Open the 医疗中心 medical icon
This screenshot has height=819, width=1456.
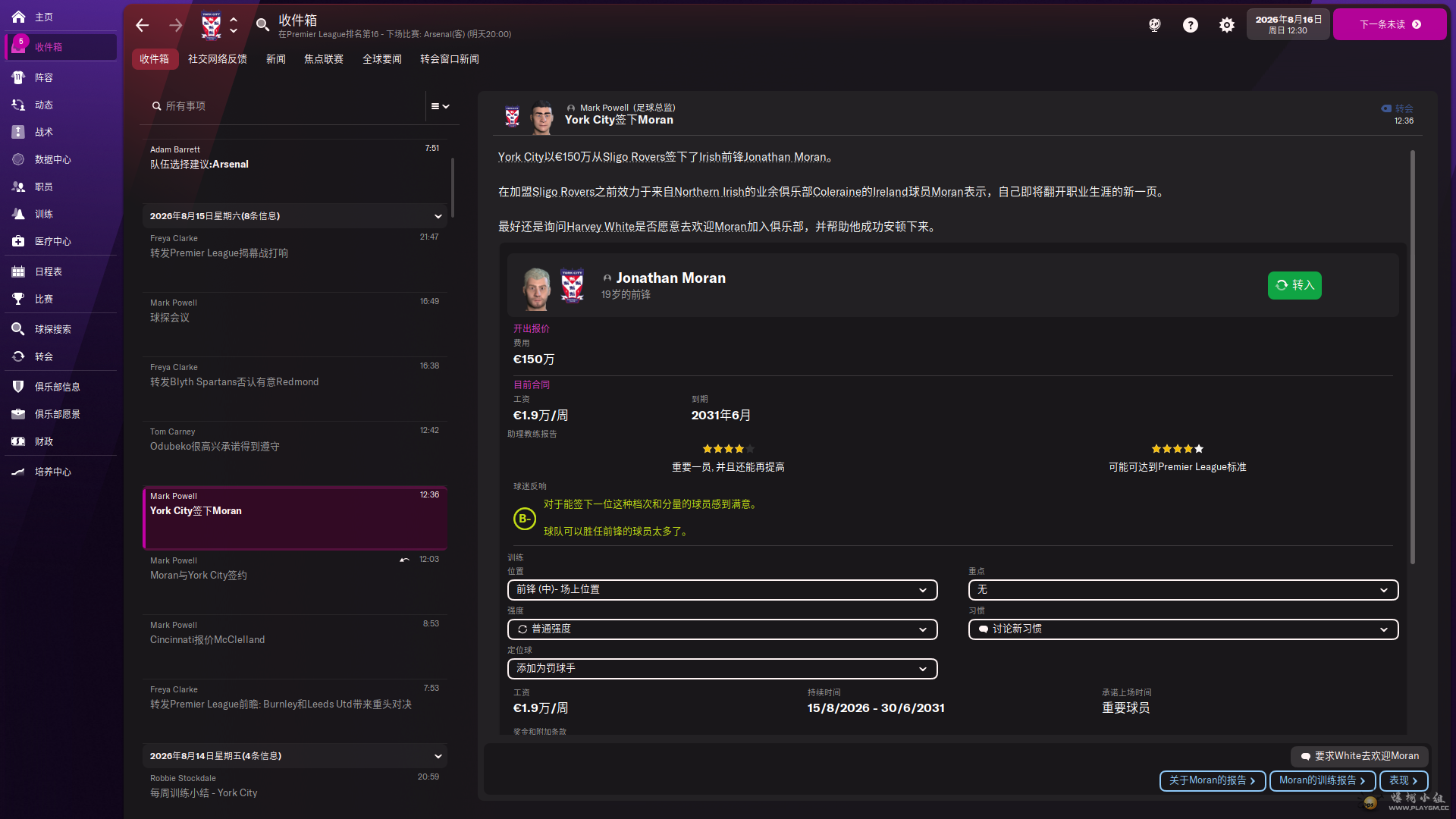[x=18, y=241]
